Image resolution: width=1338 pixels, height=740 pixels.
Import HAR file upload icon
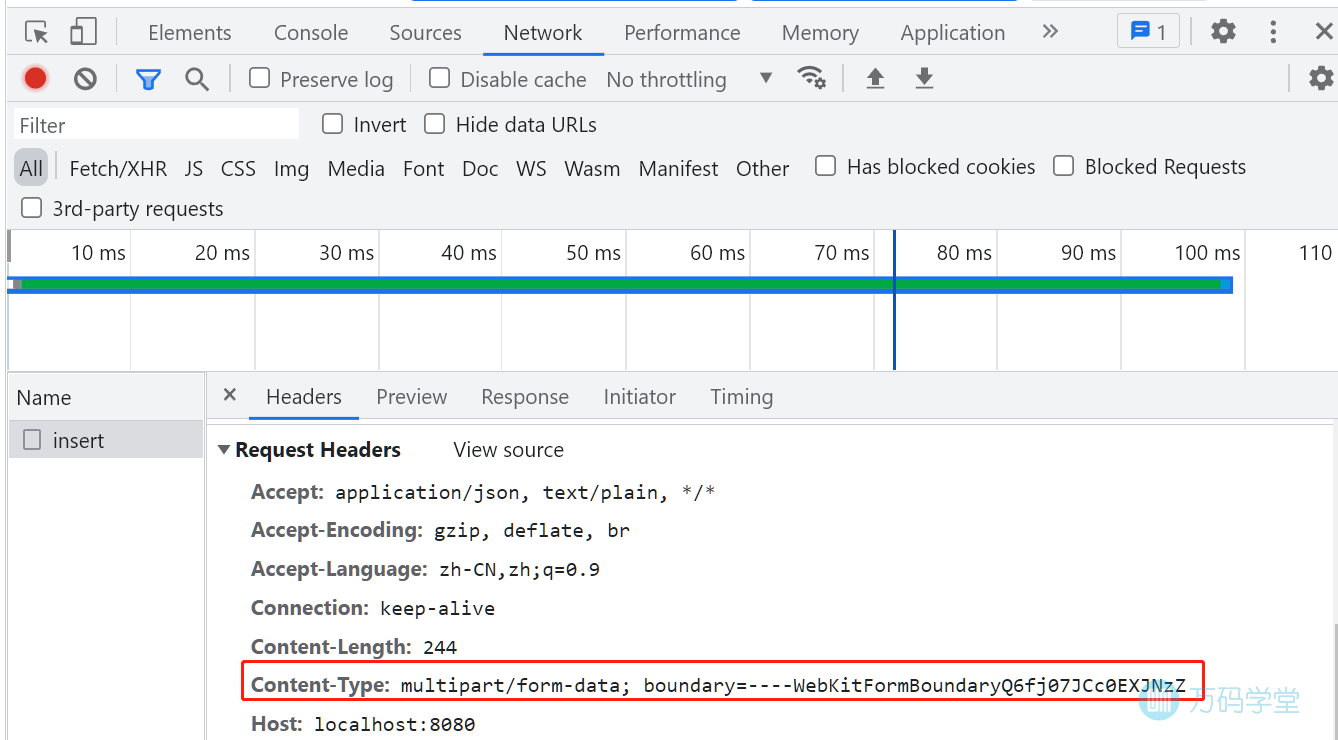pos(875,78)
